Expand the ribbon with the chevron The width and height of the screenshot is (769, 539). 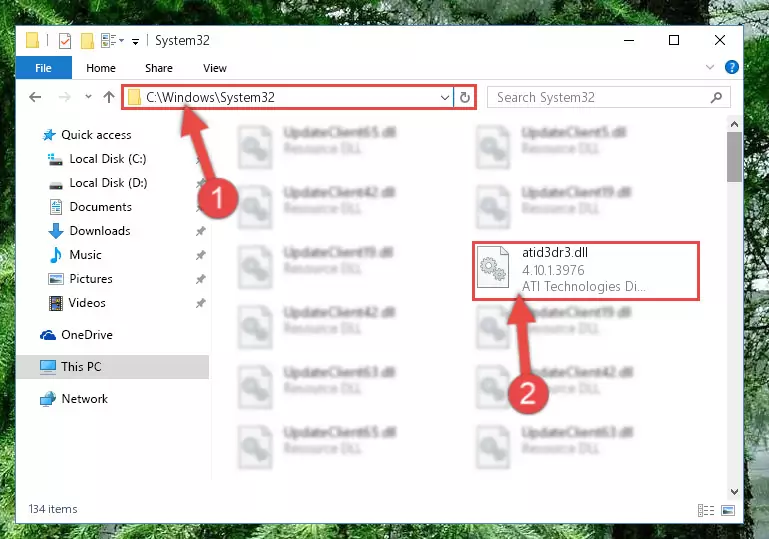(710, 67)
